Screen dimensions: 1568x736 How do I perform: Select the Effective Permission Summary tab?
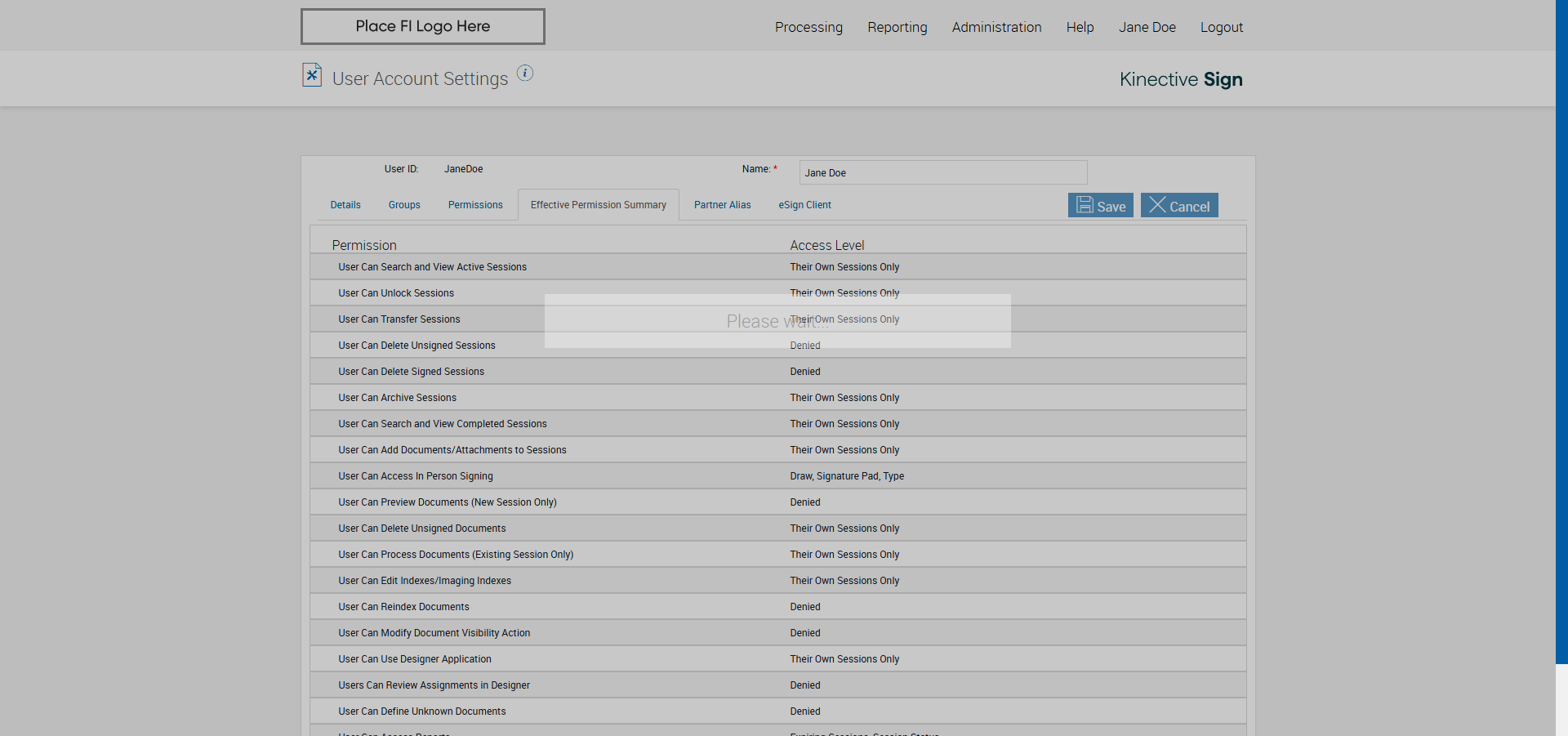pyautogui.click(x=598, y=205)
